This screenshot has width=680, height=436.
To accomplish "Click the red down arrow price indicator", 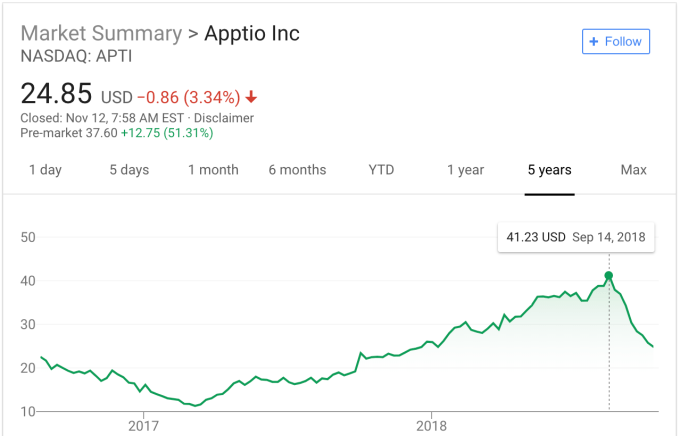I will pyautogui.click(x=251, y=97).
